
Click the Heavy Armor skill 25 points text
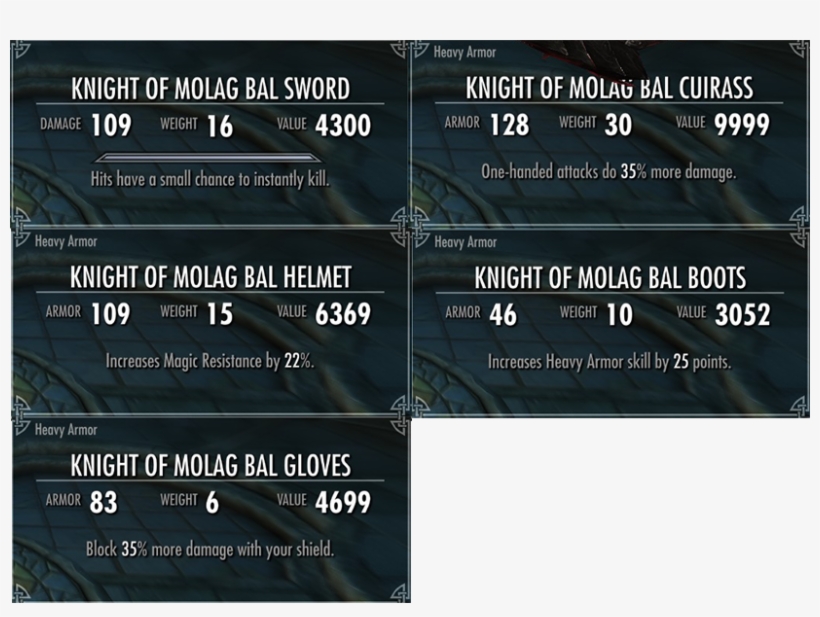tap(608, 362)
